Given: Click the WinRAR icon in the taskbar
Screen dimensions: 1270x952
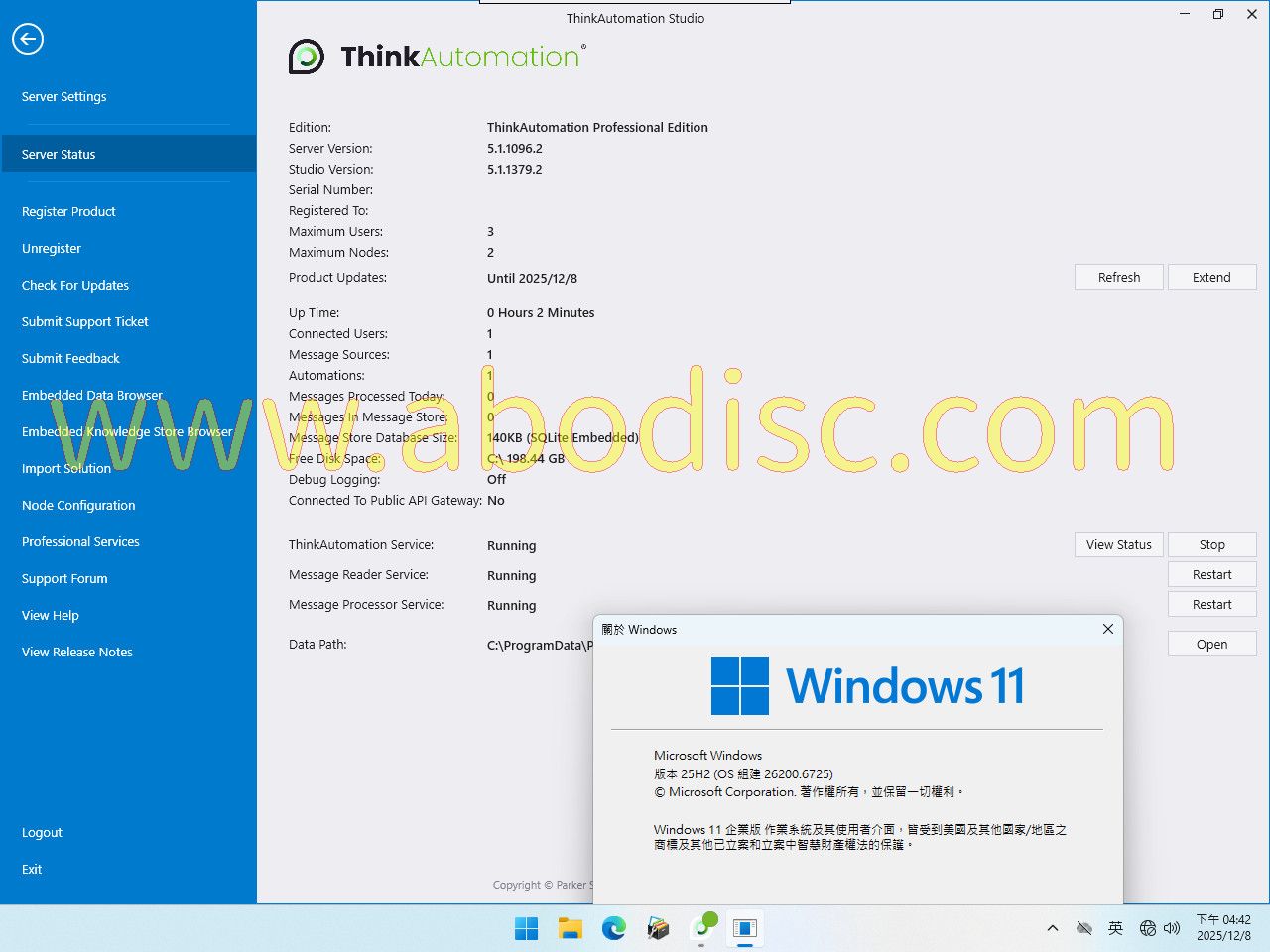Looking at the screenshot, I should pyautogui.click(x=658, y=928).
